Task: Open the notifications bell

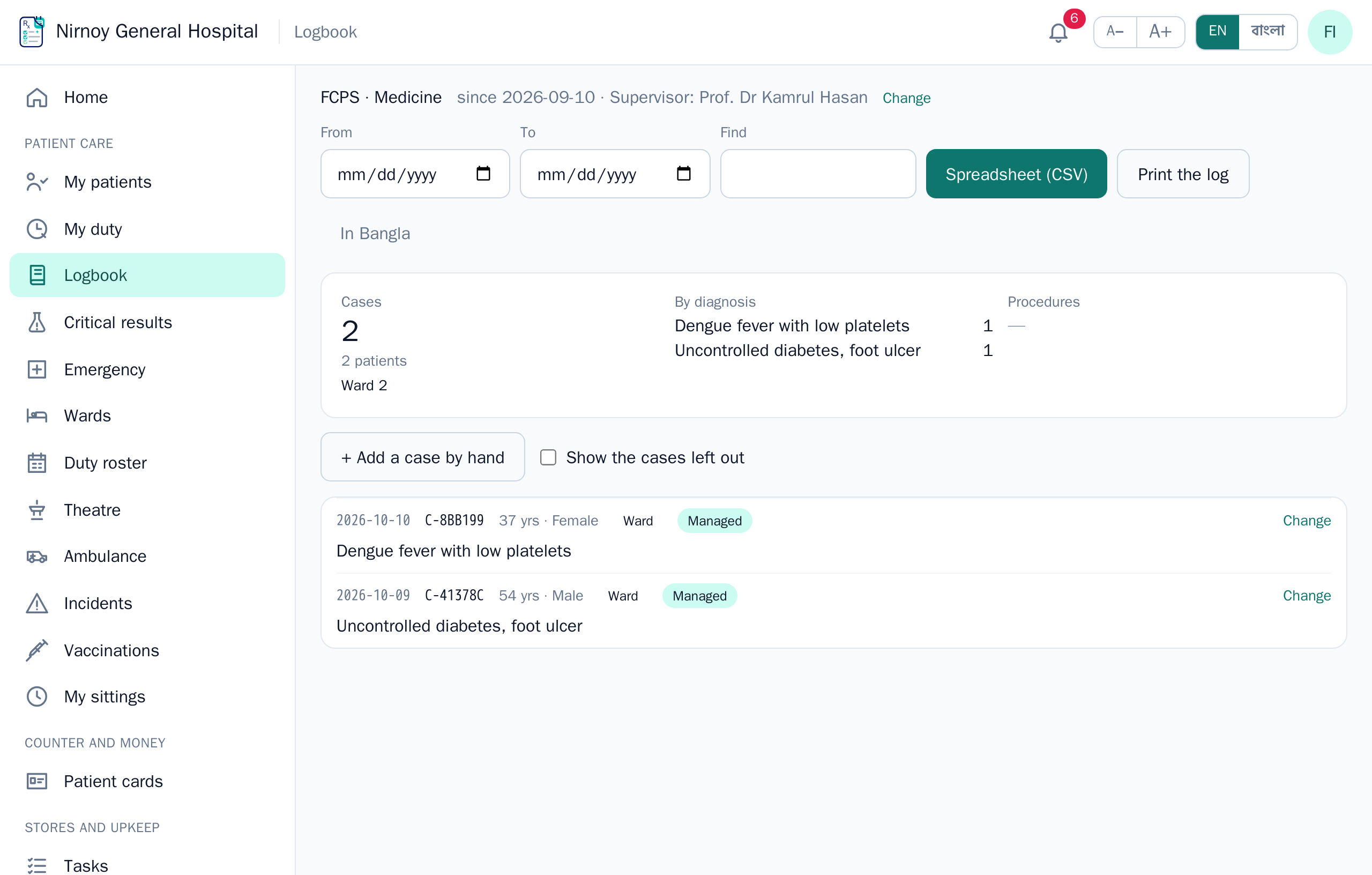Action: tap(1058, 33)
